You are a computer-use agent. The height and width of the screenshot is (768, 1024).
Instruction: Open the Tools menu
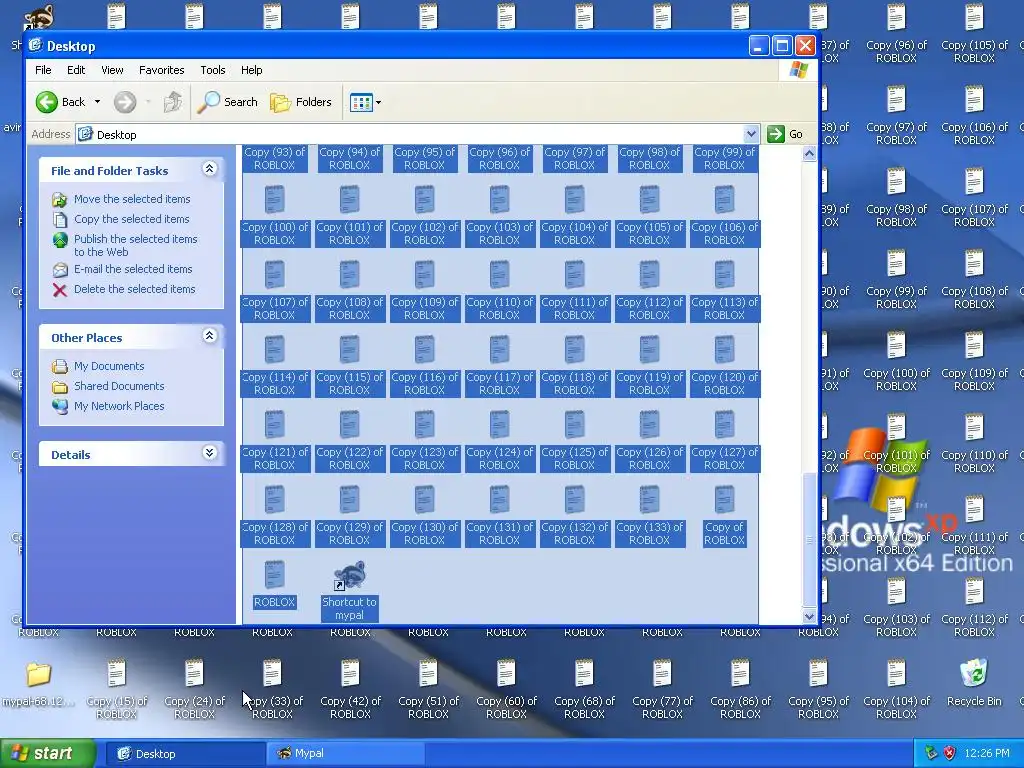(x=213, y=70)
